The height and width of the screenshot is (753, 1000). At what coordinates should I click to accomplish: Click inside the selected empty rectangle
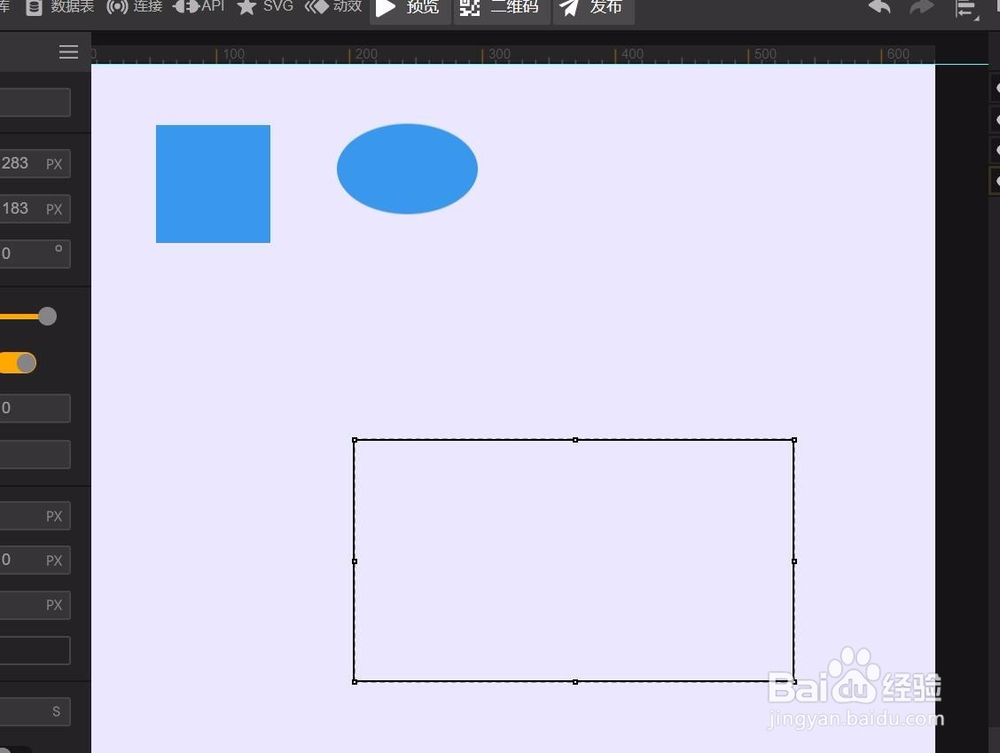574,561
